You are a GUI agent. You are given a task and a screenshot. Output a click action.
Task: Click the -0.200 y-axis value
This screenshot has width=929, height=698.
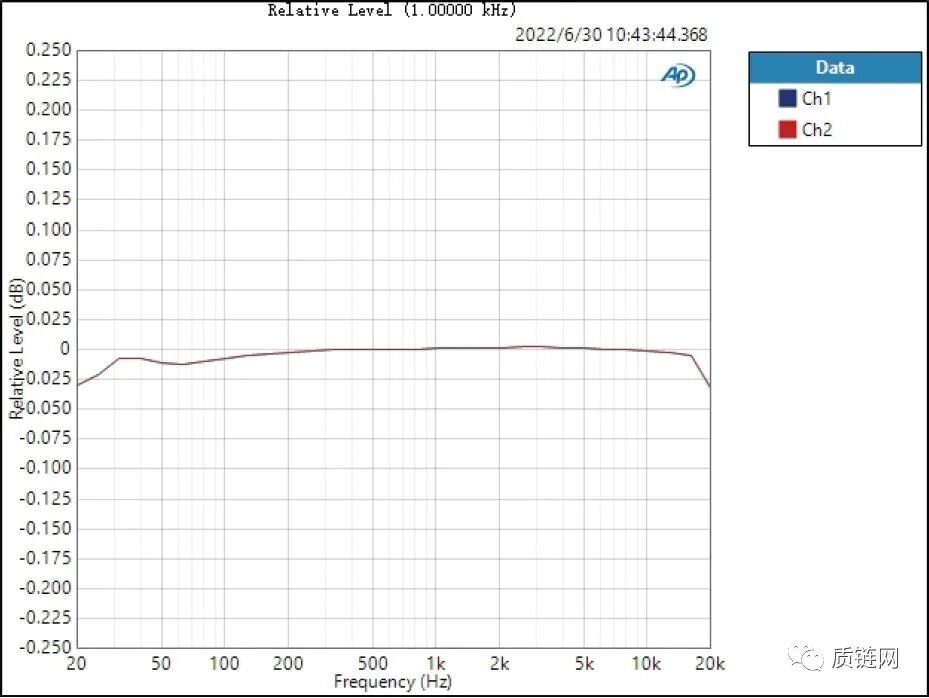[x=45, y=588]
